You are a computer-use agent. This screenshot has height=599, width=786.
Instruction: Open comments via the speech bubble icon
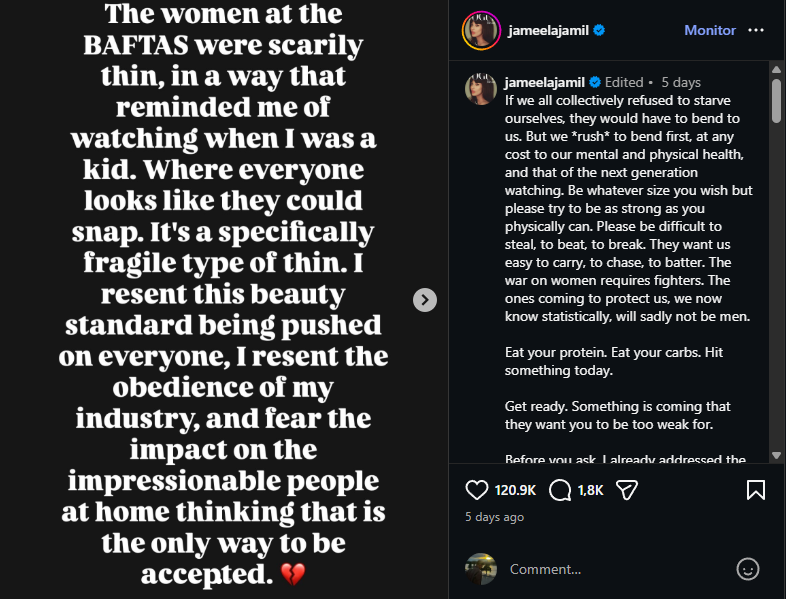coord(561,490)
